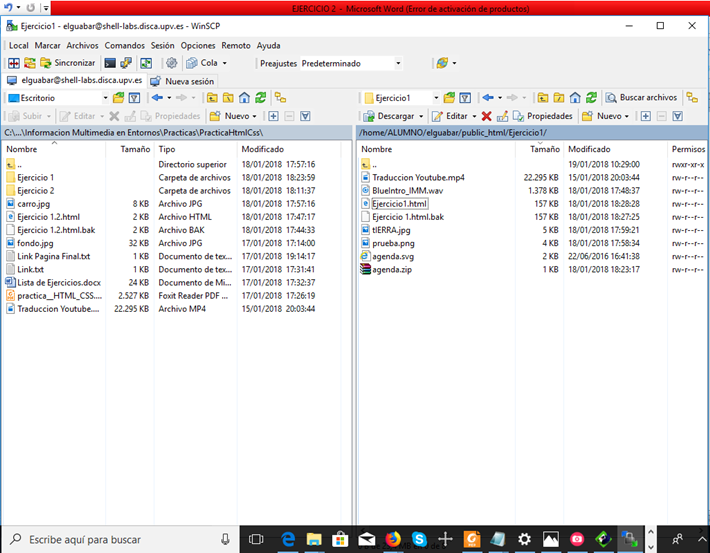The width and height of the screenshot is (710, 553).
Task: Open Settings gear from taskbar
Action: (x=524, y=539)
